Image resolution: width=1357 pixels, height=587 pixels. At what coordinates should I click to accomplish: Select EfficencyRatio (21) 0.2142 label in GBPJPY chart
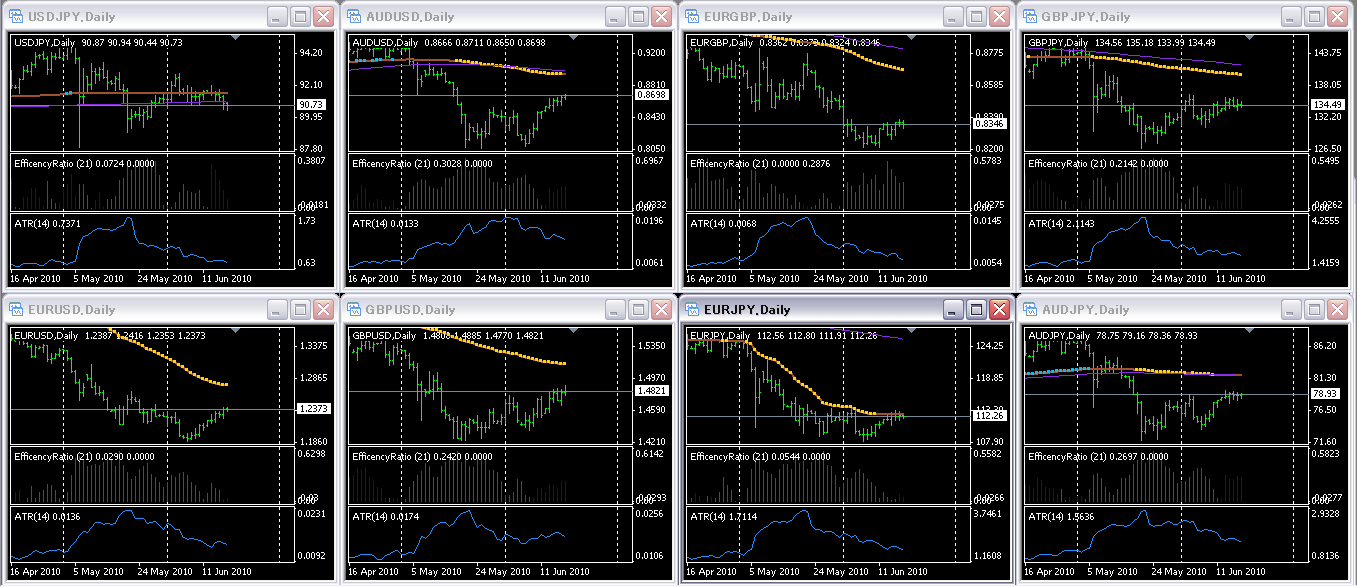pos(1099,163)
